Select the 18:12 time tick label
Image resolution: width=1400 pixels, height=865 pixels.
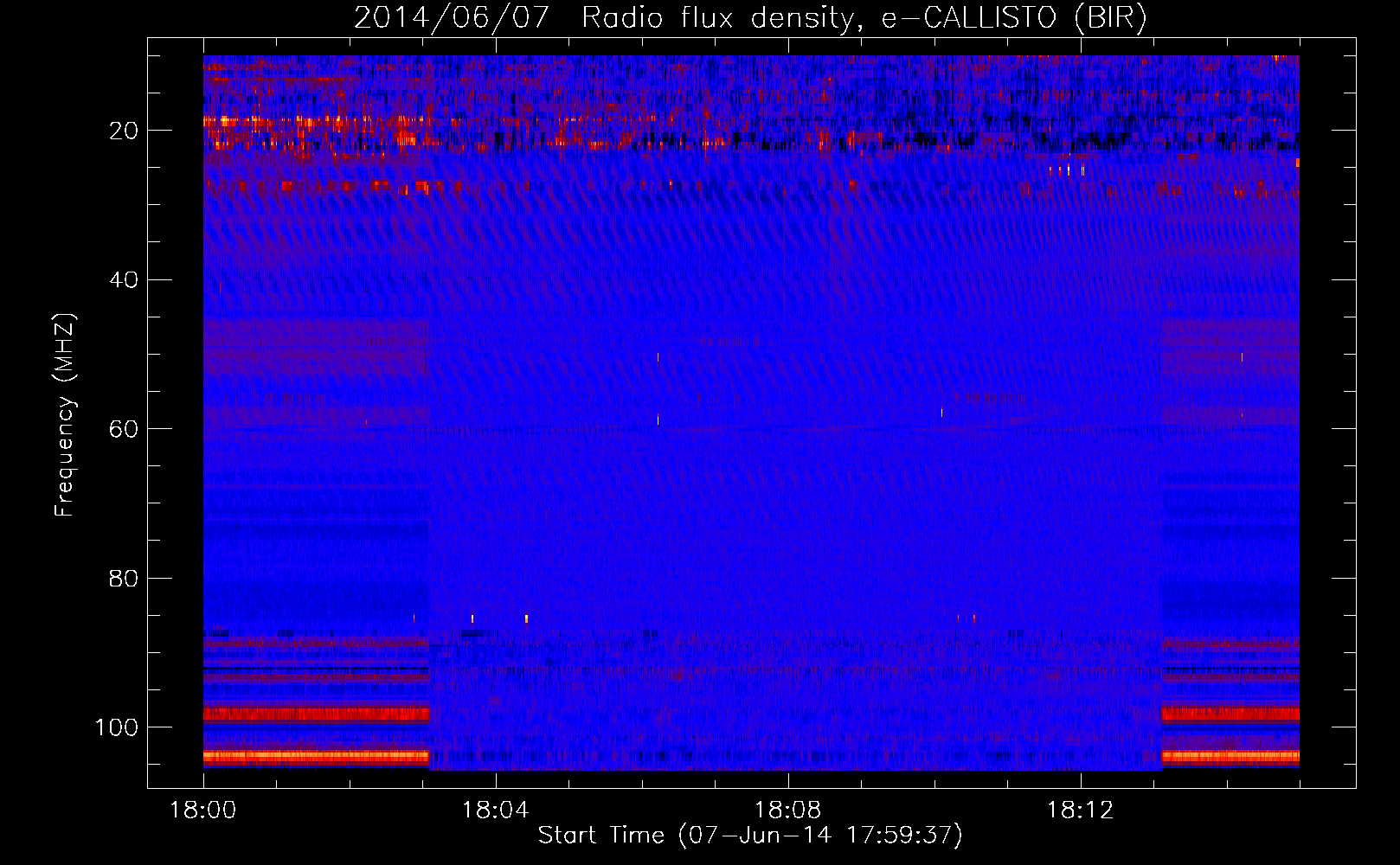(x=1081, y=811)
